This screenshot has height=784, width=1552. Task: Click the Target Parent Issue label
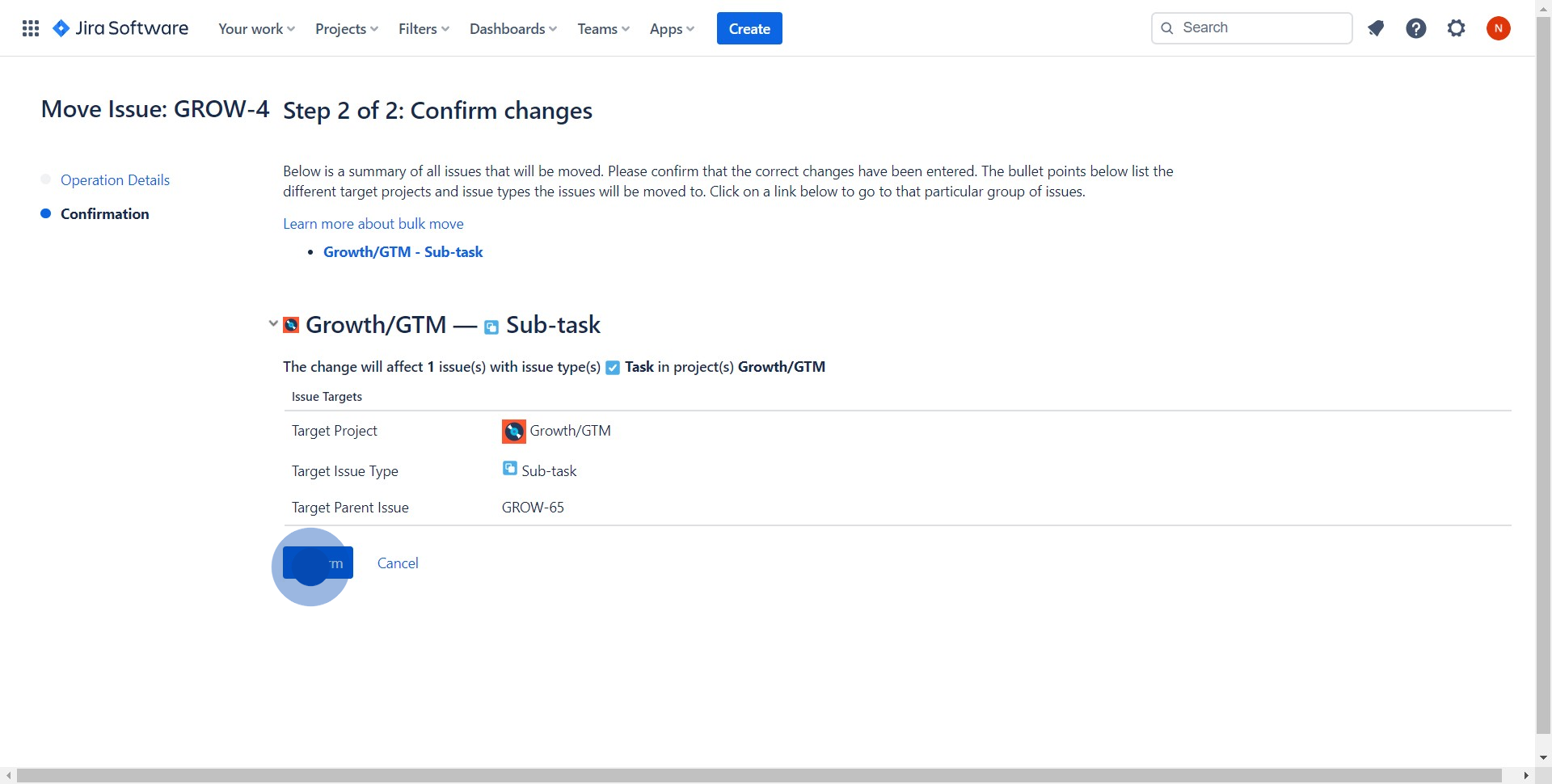click(350, 508)
